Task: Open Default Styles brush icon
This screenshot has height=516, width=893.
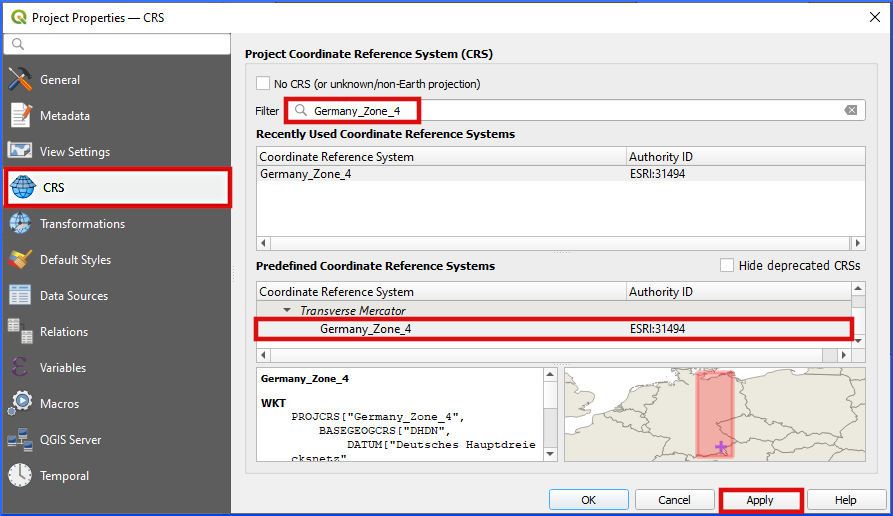Action: click(x=21, y=259)
